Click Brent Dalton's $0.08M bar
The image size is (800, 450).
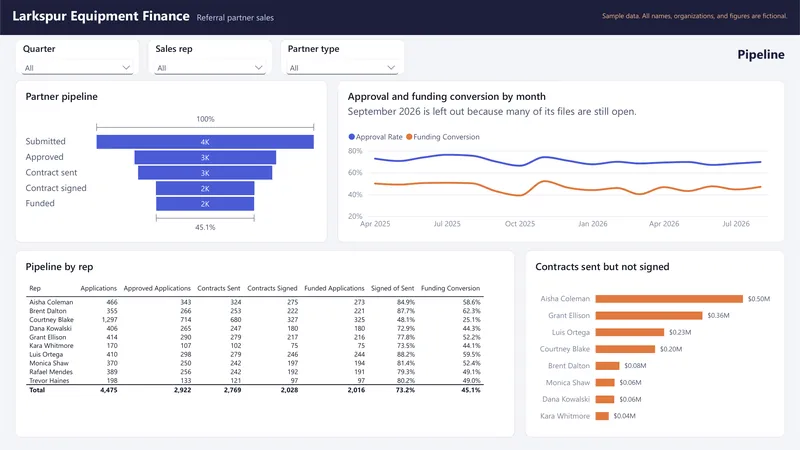coord(607,366)
